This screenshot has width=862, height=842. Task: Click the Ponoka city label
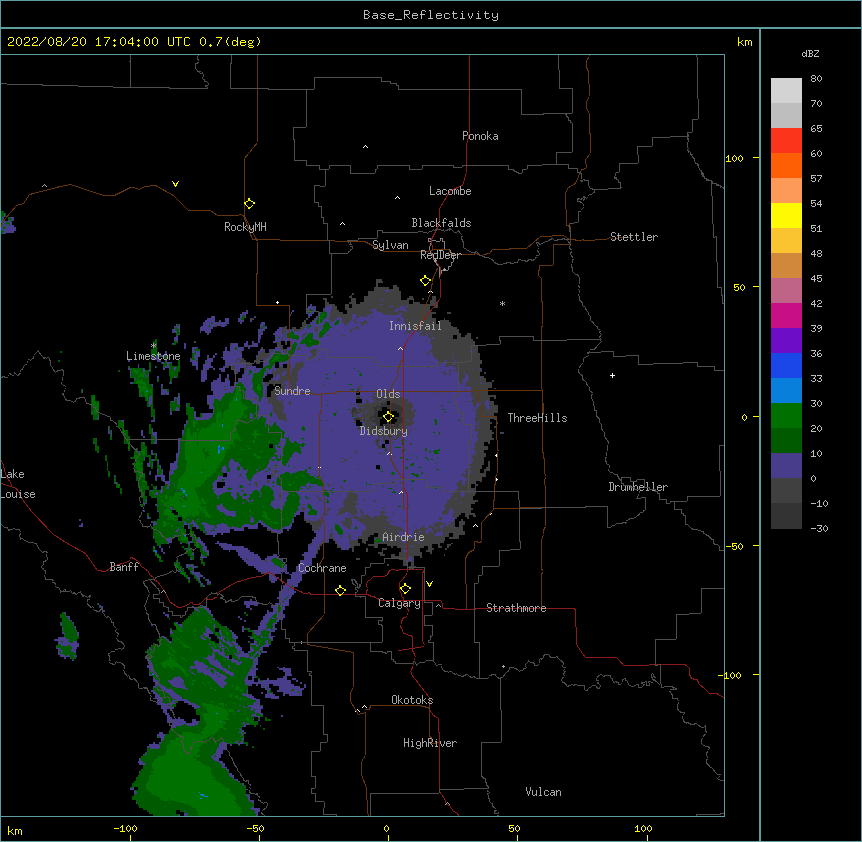coord(480,136)
